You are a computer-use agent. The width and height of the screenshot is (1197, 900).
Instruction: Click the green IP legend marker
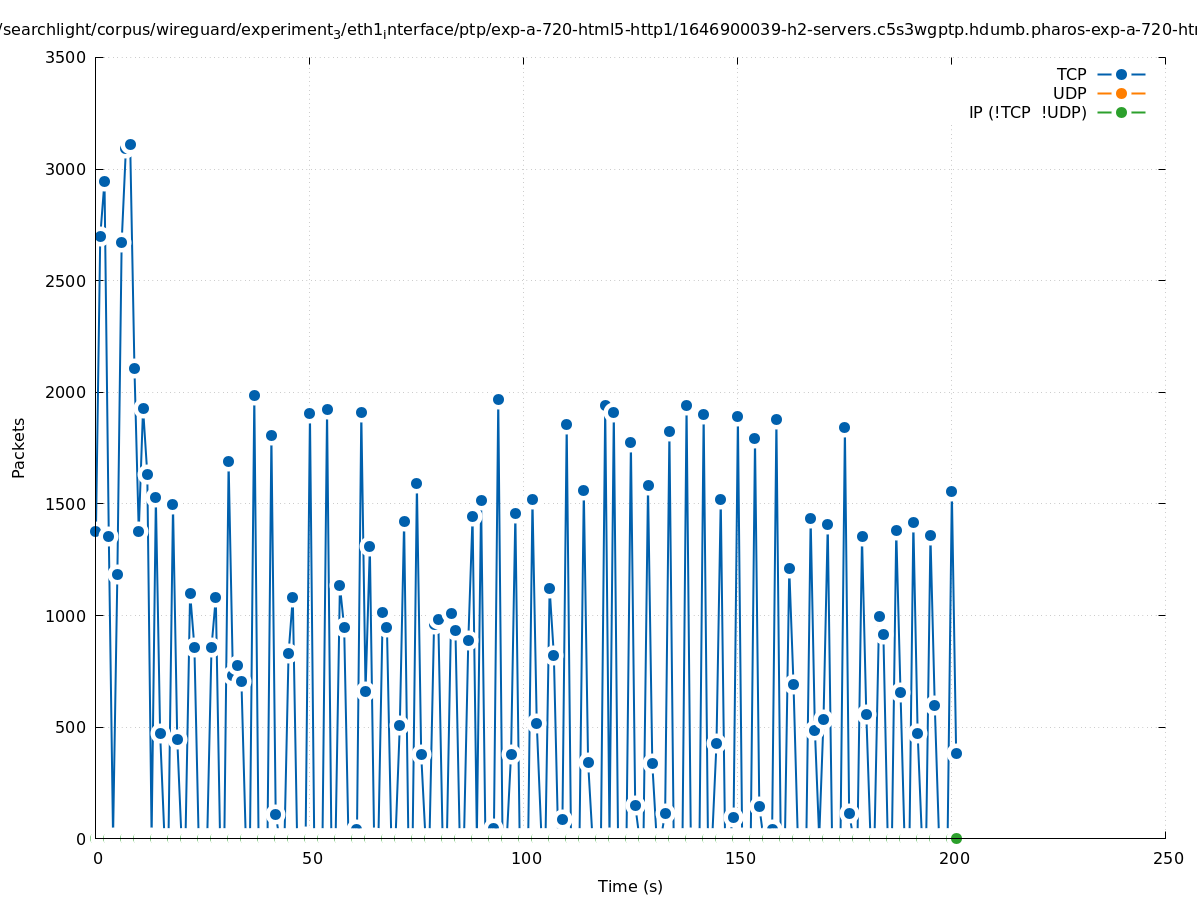pos(1121,112)
